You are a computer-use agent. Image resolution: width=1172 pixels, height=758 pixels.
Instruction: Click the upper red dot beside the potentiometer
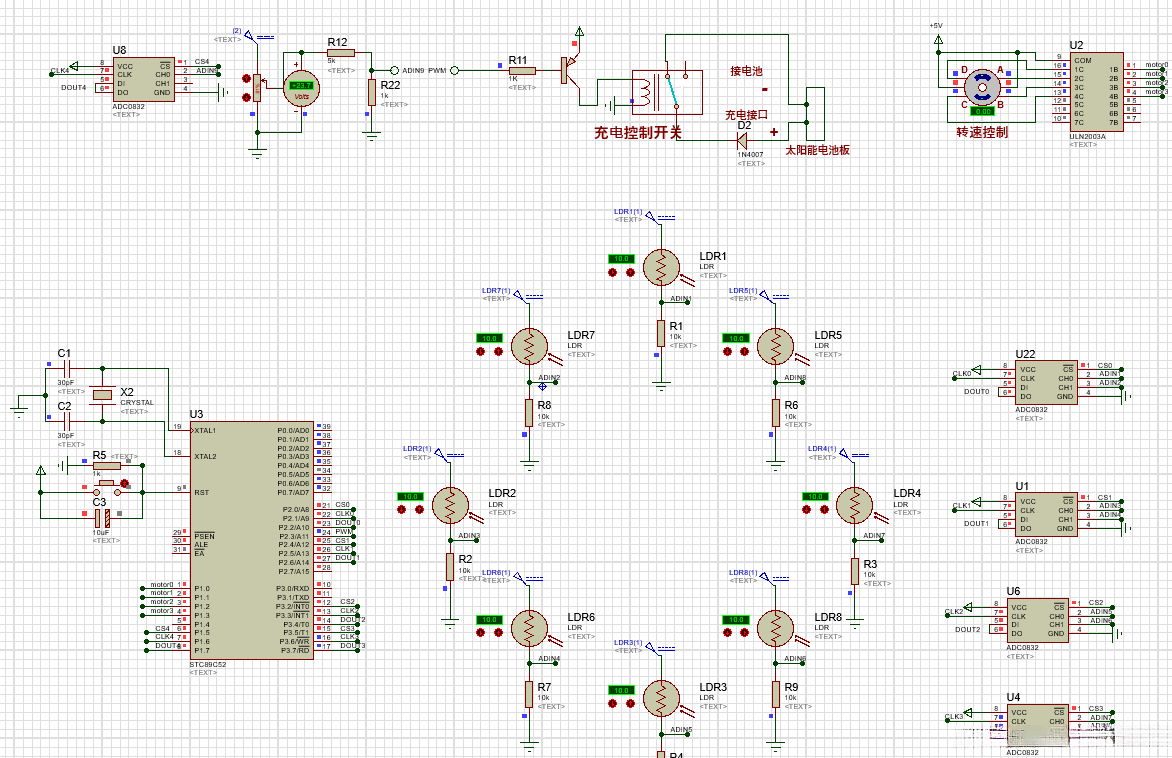247,78
